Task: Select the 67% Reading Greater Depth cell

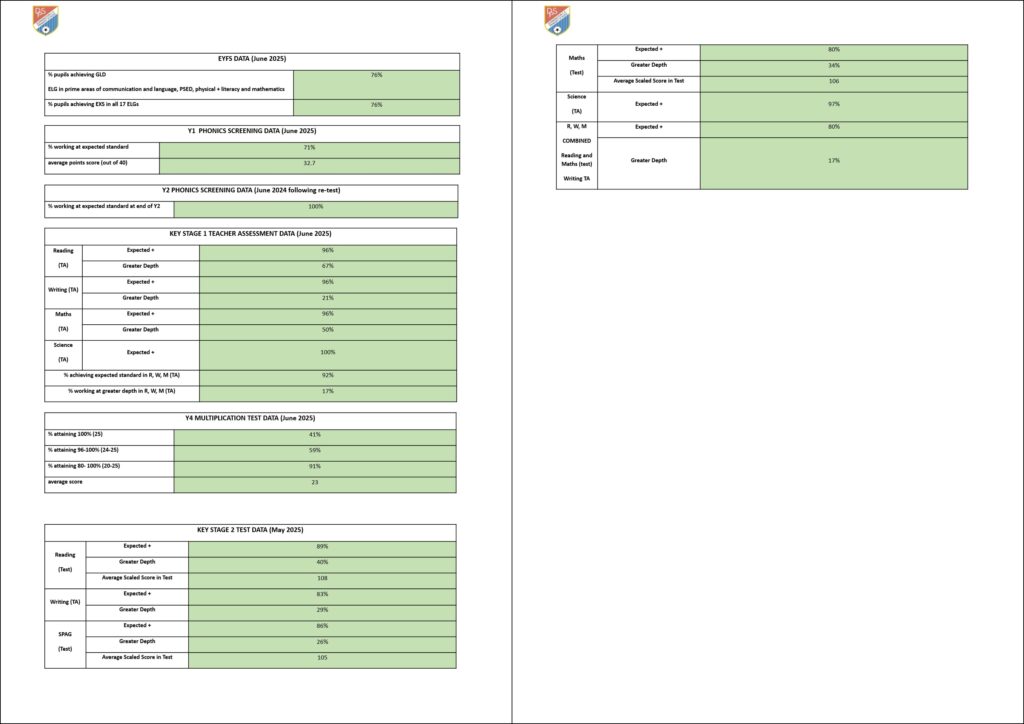Action: [327, 266]
